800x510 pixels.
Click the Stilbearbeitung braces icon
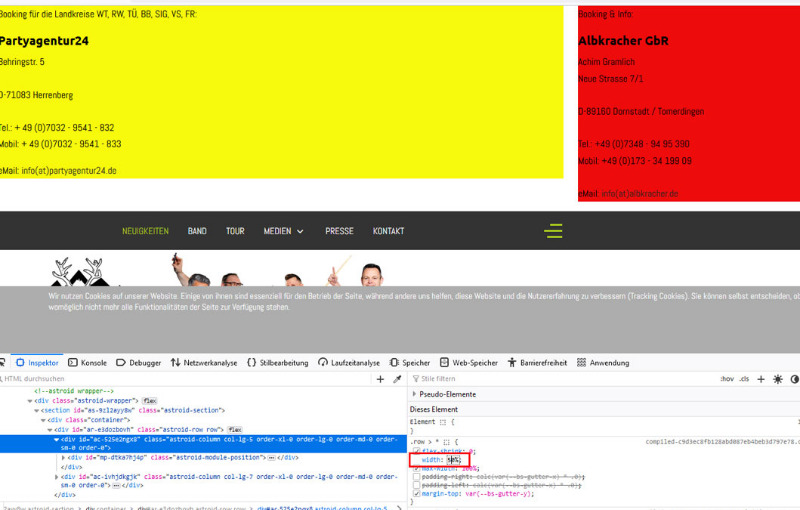click(251, 363)
